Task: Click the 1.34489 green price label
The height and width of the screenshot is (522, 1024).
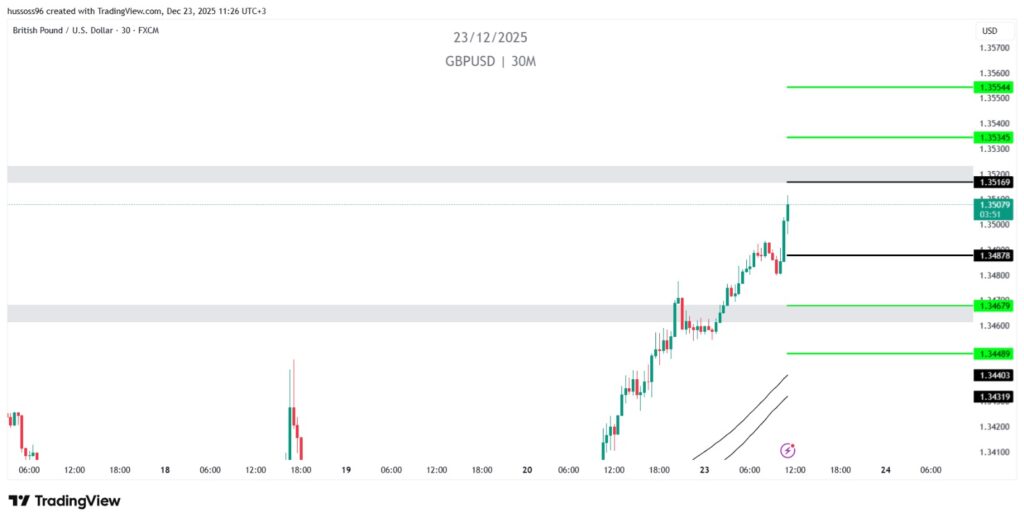Action: click(993, 353)
